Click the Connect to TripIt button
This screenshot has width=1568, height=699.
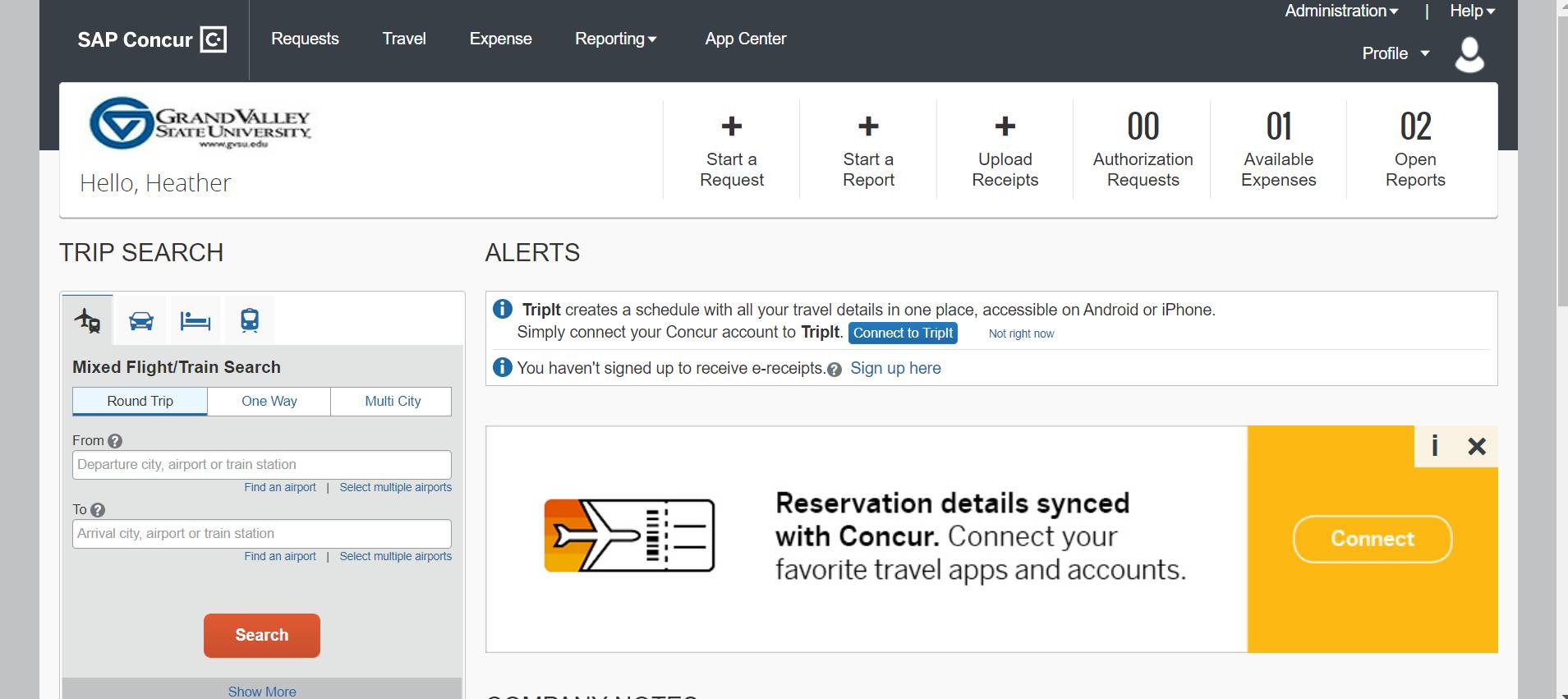pyautogui.click(x=903, y=333)
